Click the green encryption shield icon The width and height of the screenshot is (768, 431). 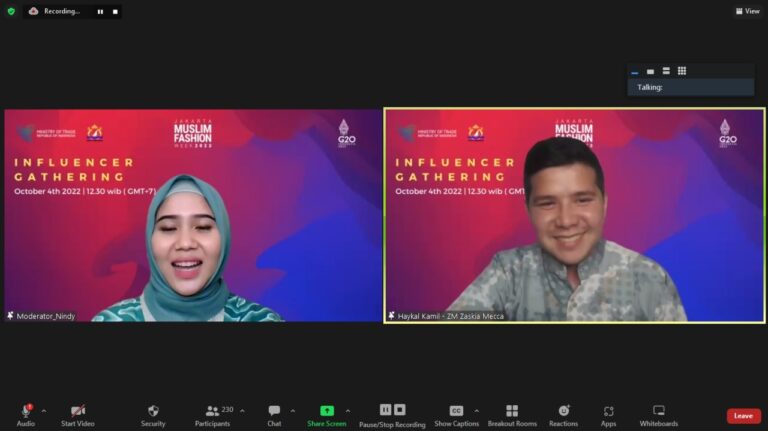[11, 11]
